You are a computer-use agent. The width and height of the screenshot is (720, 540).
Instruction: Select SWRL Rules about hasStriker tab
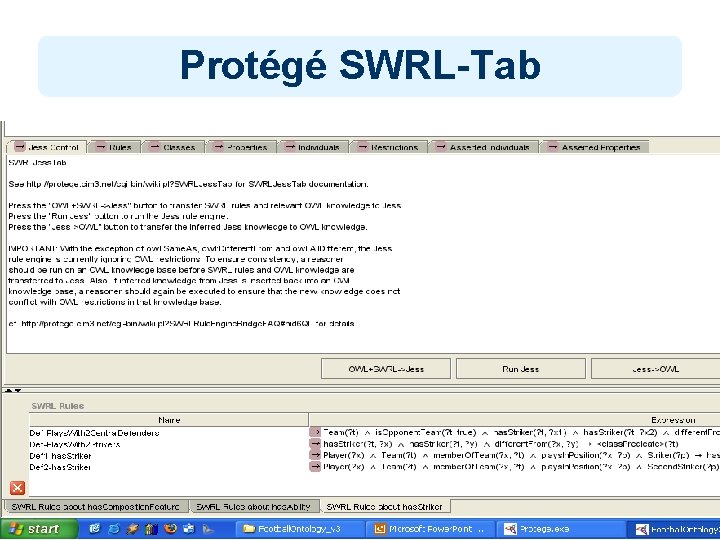click(384, 506)
